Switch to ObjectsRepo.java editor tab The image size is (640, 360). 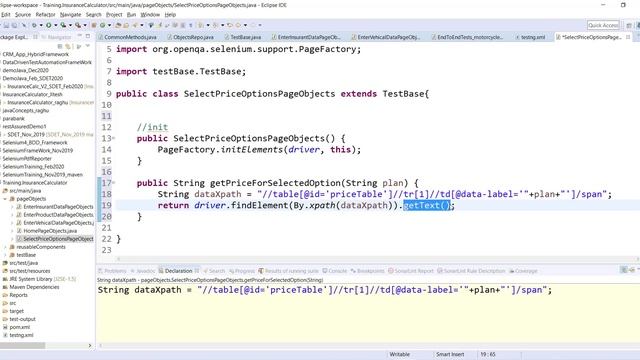click(190, 37)
